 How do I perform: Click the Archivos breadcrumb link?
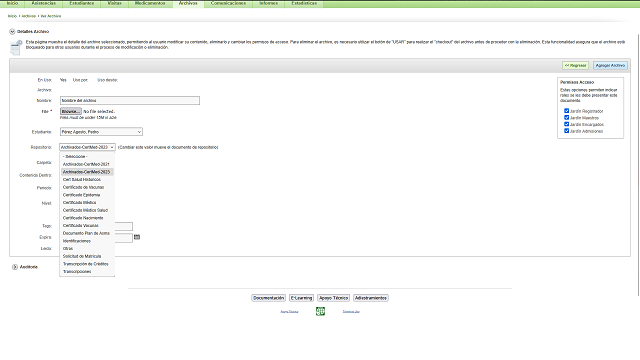(29, 16)
